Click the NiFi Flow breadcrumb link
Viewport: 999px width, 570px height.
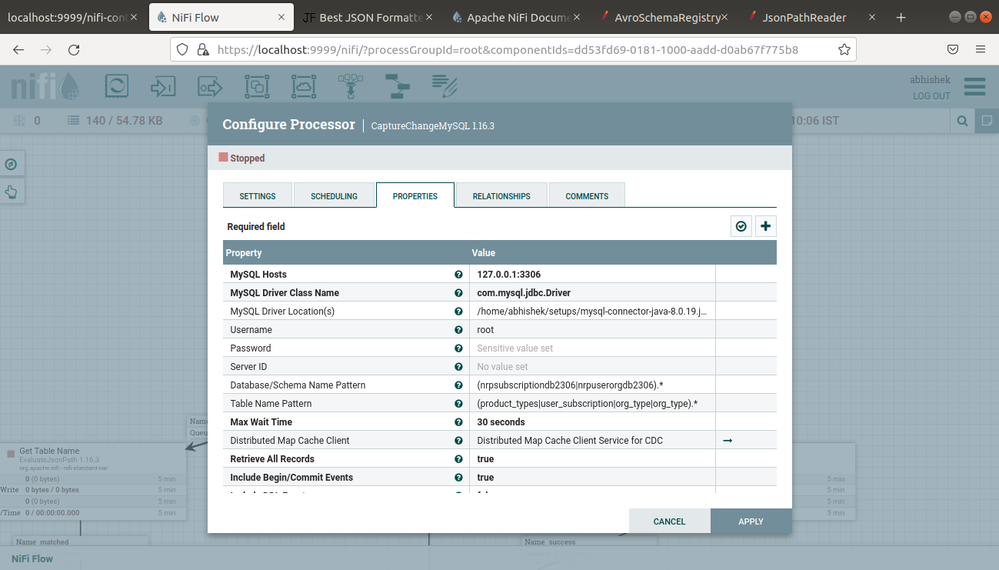point(32,559)
